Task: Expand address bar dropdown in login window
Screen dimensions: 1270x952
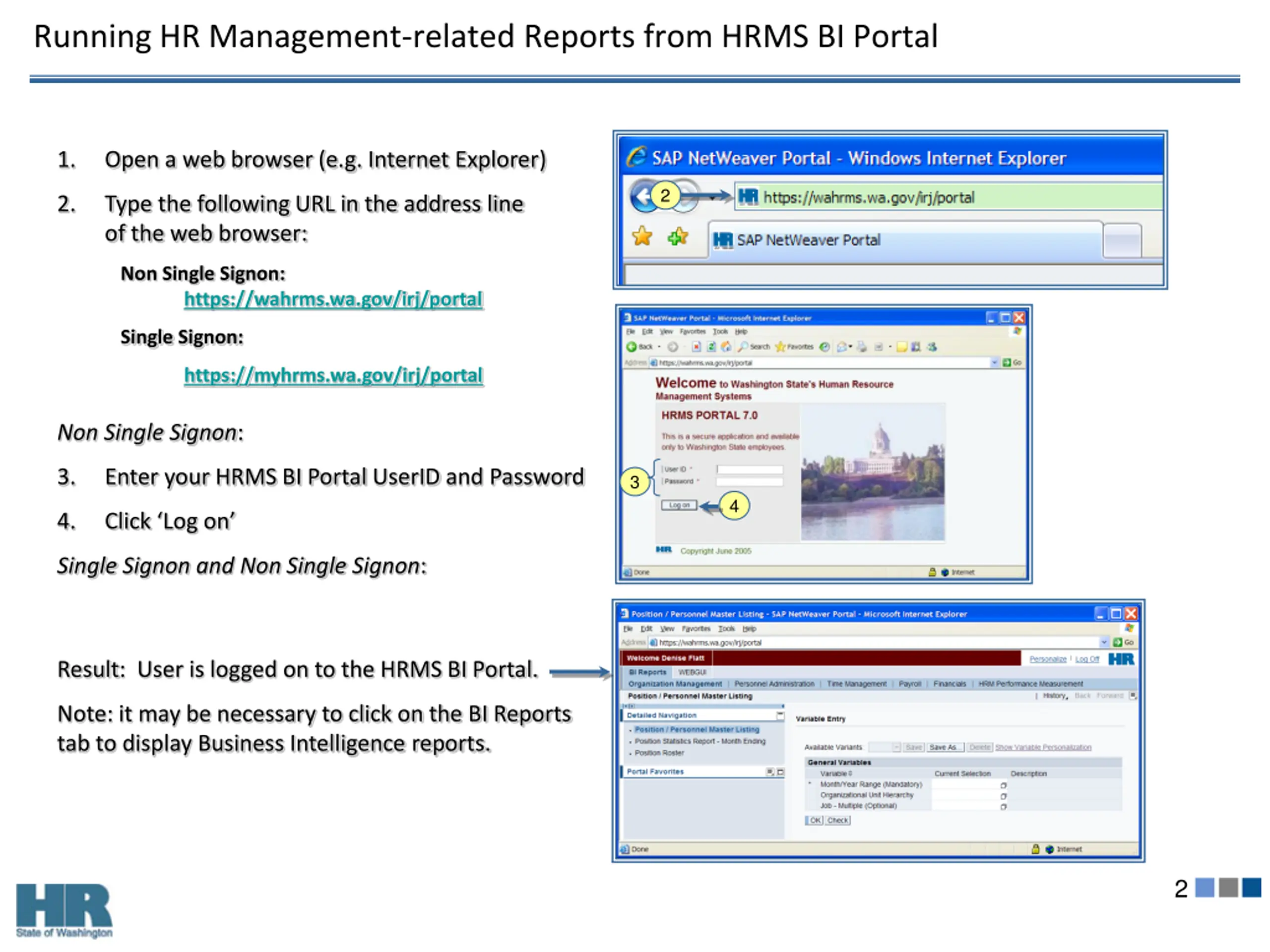Action: click(x=994, y=362)
